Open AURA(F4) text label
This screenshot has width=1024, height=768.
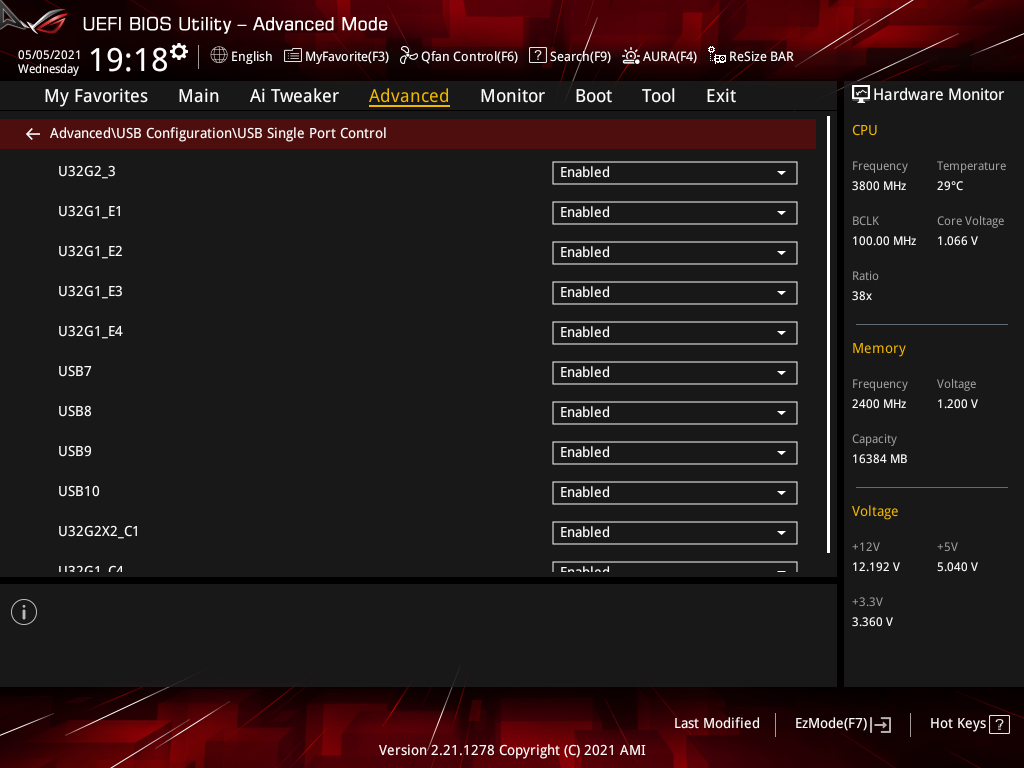coord(669,57)
